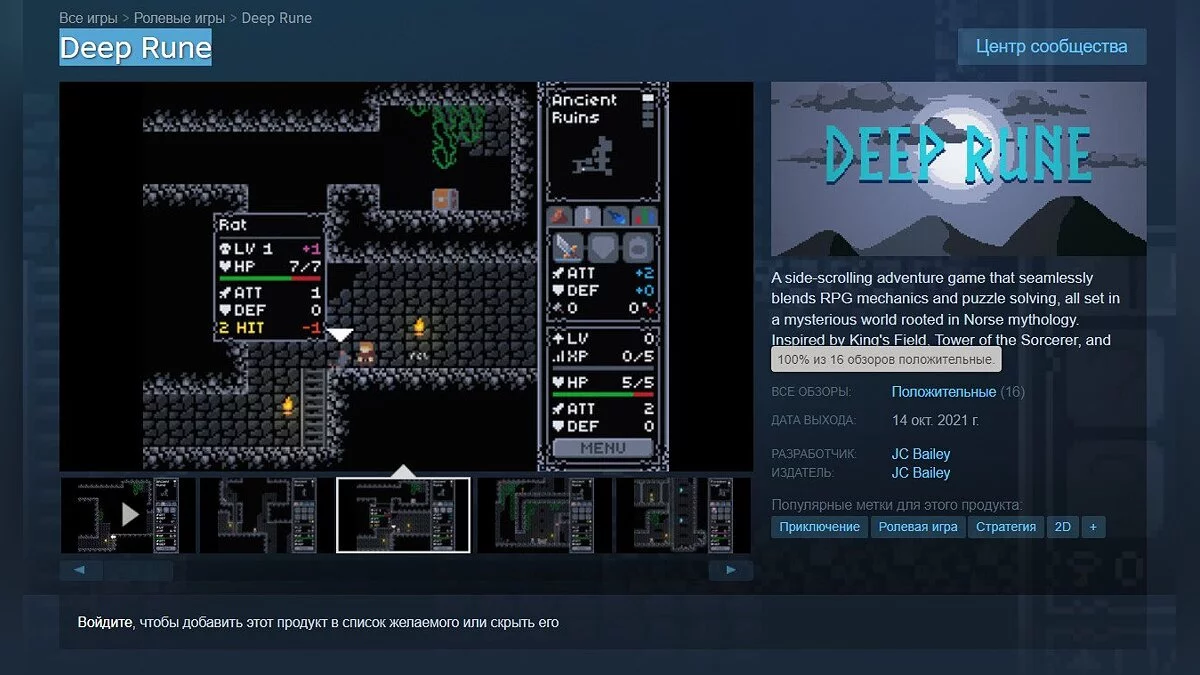Select the fourth screenshot thumbnail
1200x675 pixels.
(x=544, y=515)
